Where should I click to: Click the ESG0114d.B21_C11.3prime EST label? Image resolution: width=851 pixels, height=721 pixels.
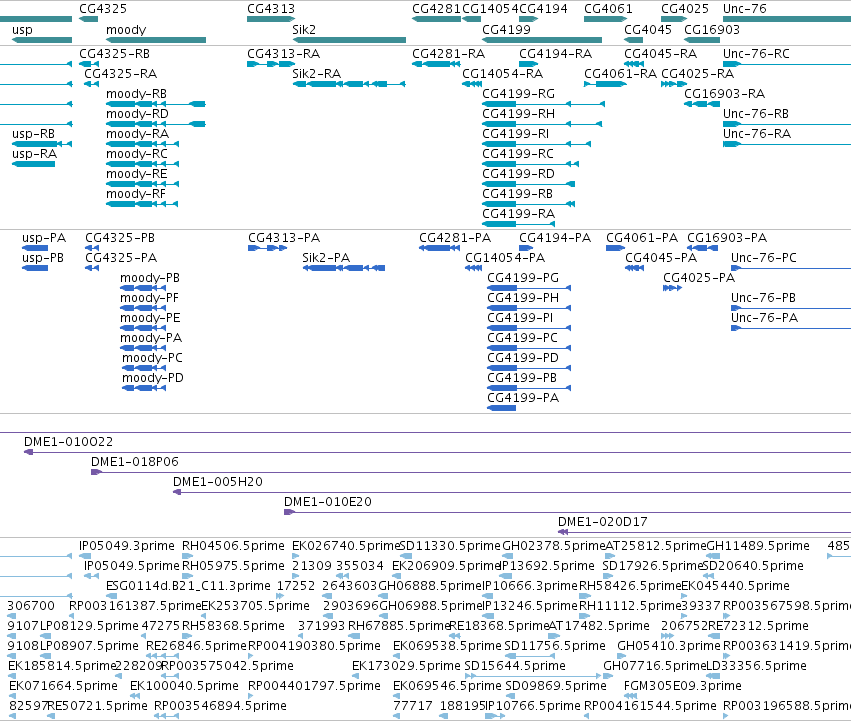(x=188, y=586)
